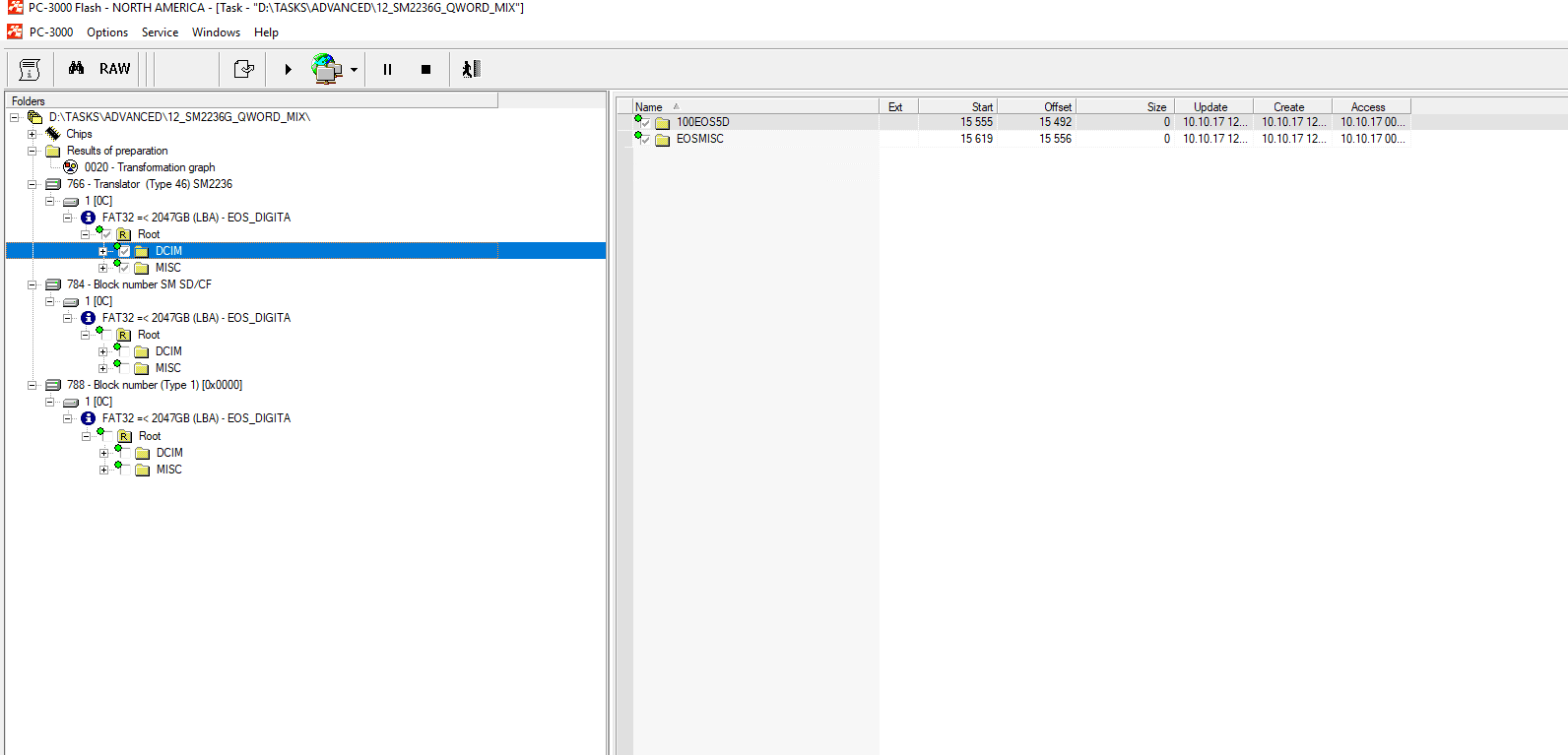Toggle the 100EOS5D checkbox in file list
The image size is (1568, 755).
pos(646,123)
